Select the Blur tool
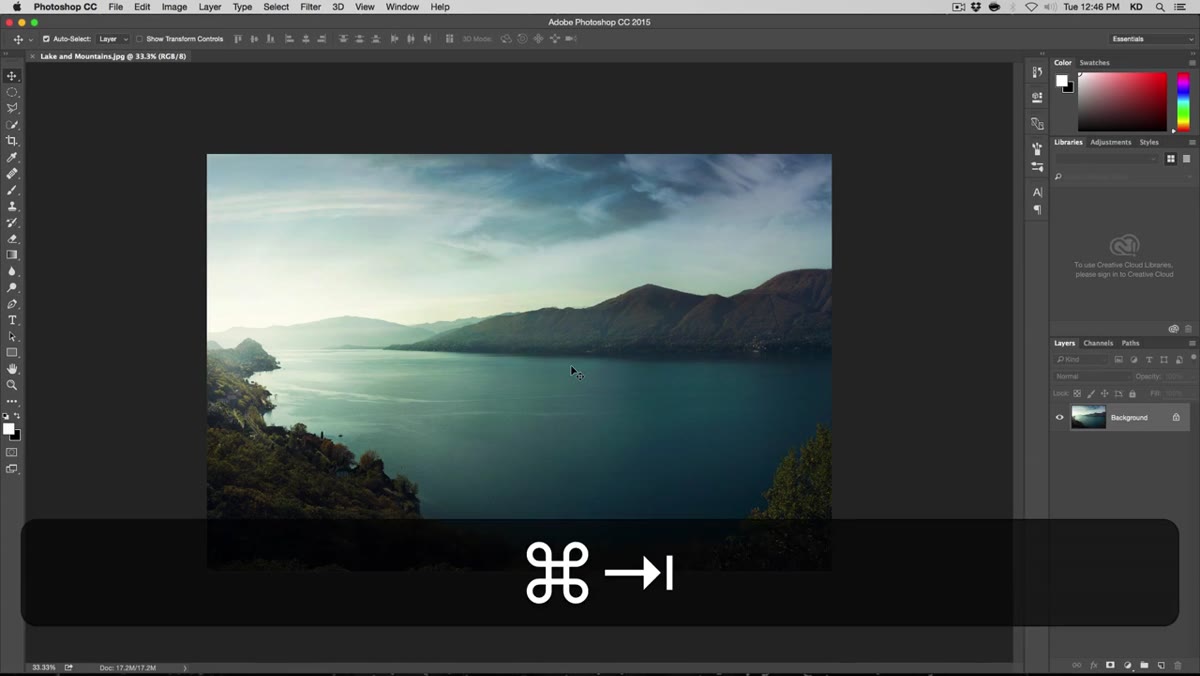This screenshot has width=1200, height=676. [12, 271]
